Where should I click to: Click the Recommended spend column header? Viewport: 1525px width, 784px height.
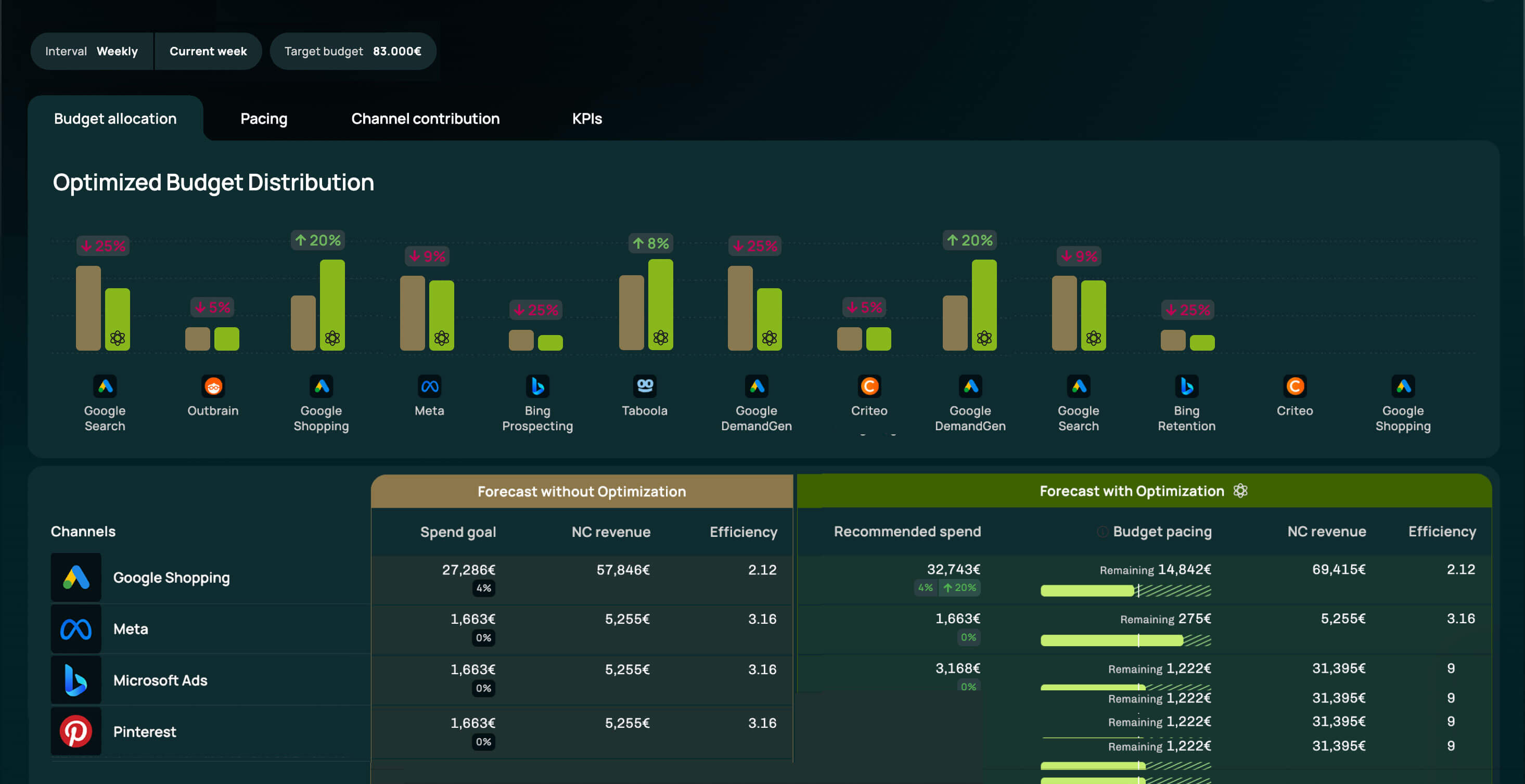click(907, 531)
